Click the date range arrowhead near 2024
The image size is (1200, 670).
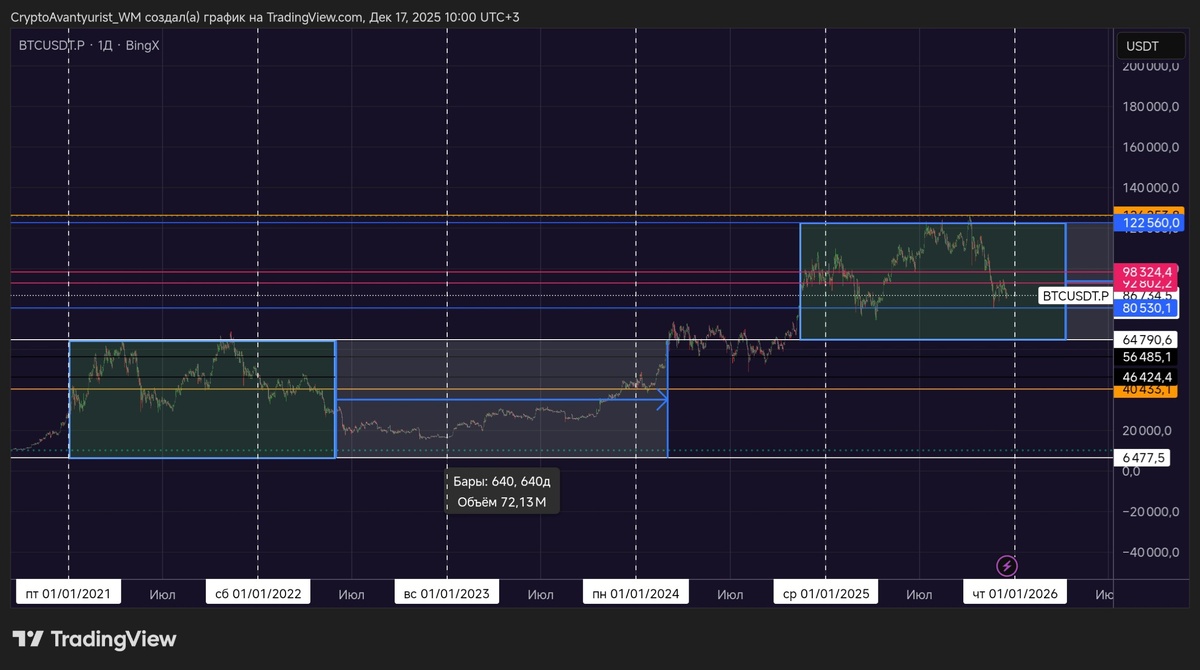tap(661, 400)
